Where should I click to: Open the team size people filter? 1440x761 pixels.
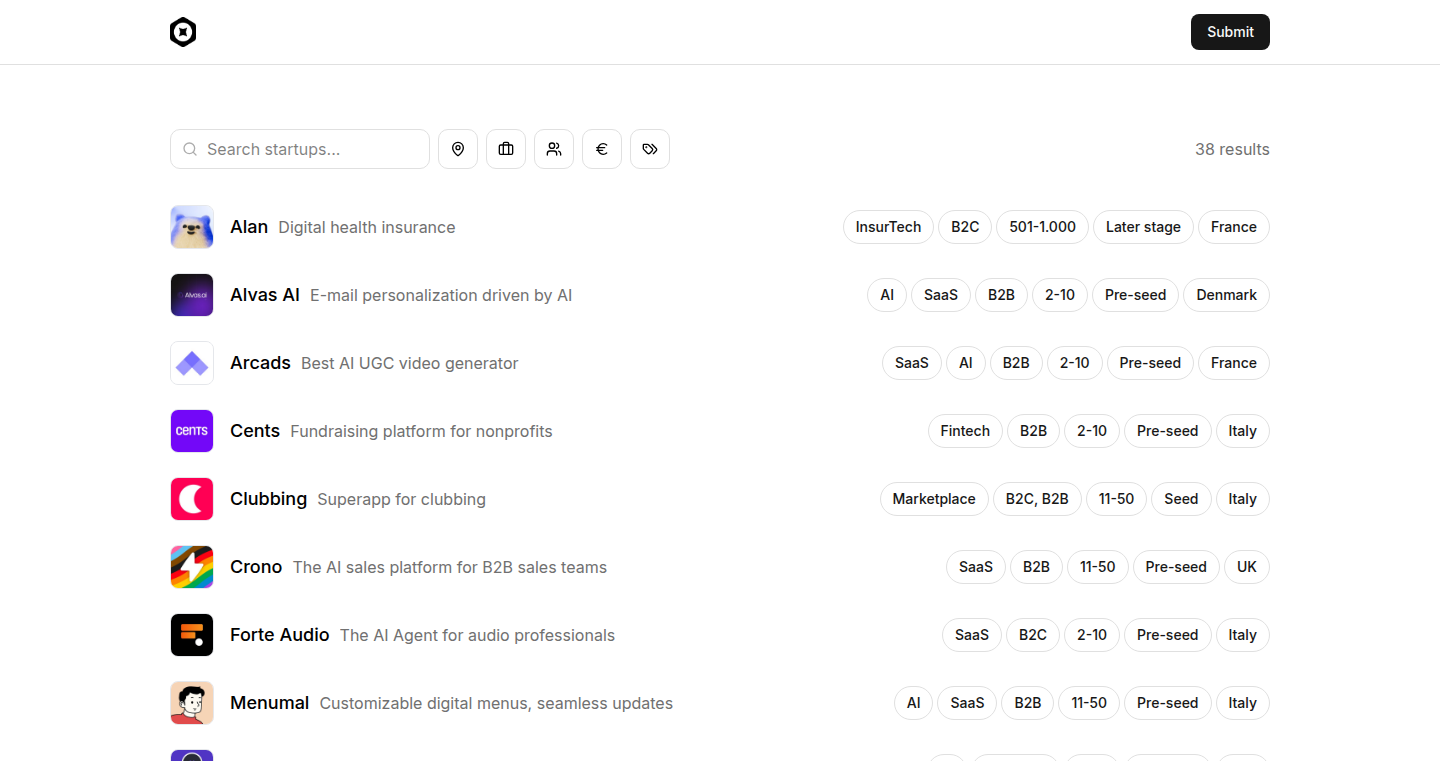[554, 149]
